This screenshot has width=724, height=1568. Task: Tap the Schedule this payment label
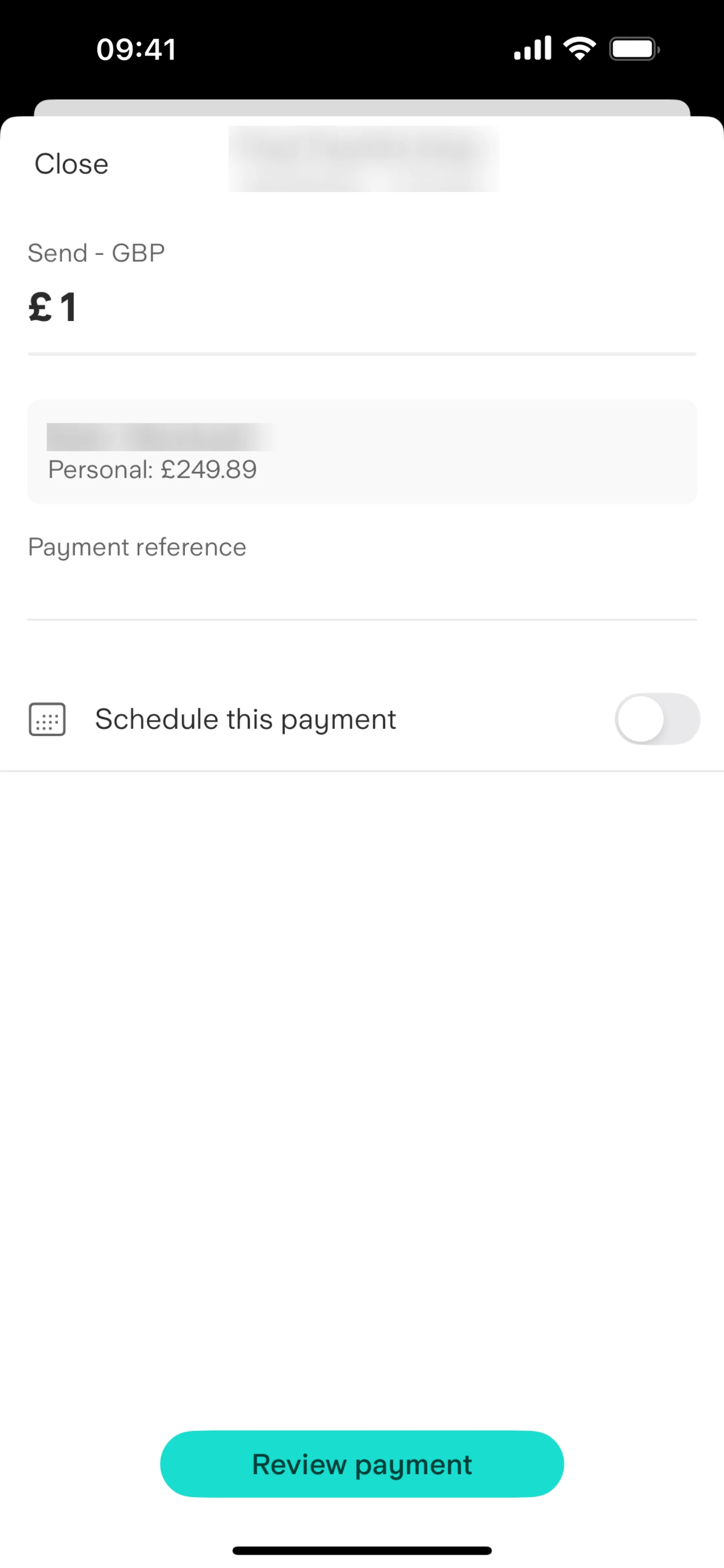[x=245, y=719]
